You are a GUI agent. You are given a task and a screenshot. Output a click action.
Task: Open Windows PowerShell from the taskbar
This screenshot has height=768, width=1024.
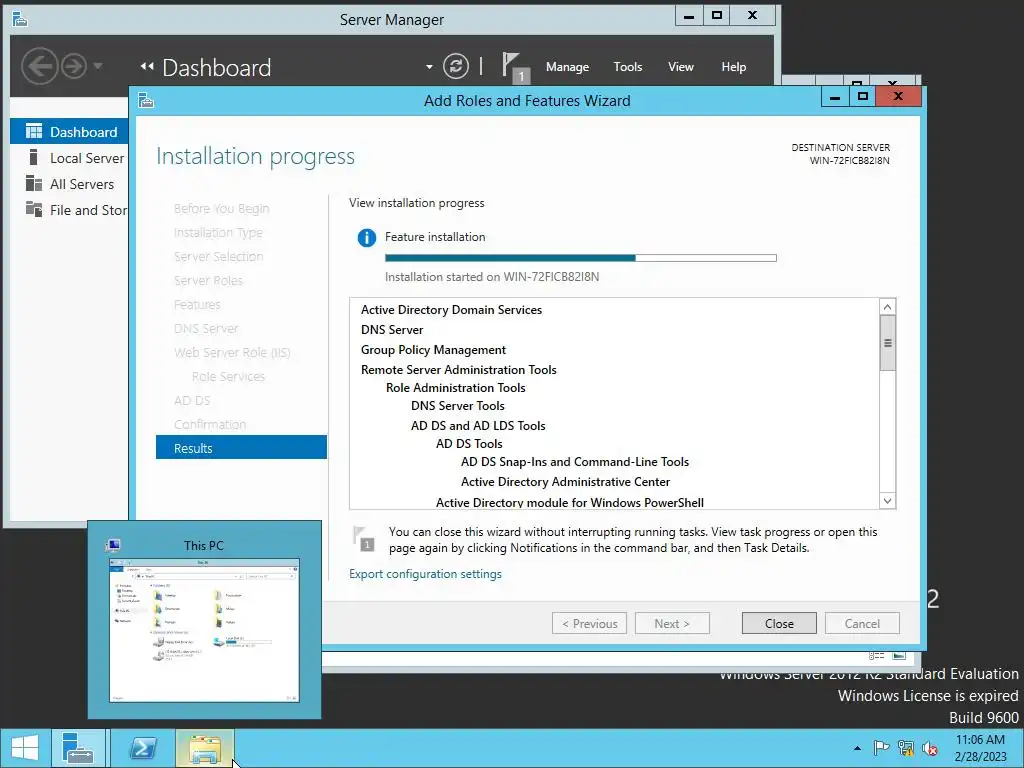pyautogui.click(x=143, y=748)
